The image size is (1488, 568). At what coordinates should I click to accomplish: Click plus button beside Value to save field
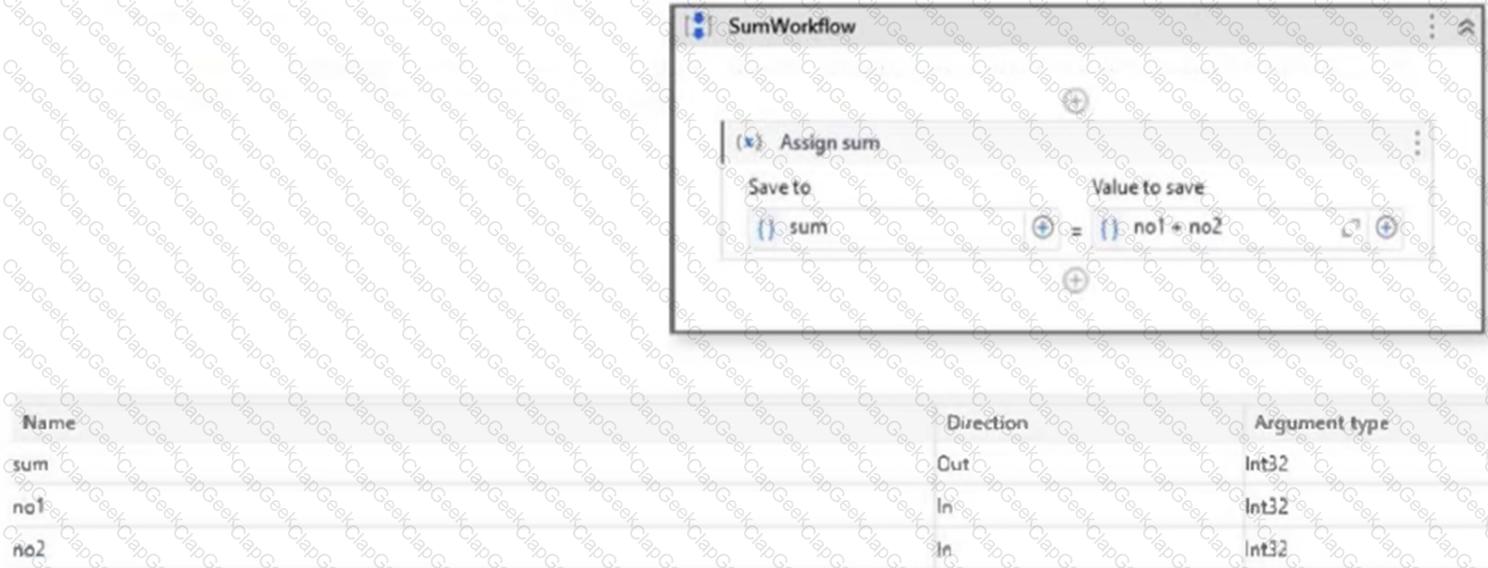coord(1386,228)
